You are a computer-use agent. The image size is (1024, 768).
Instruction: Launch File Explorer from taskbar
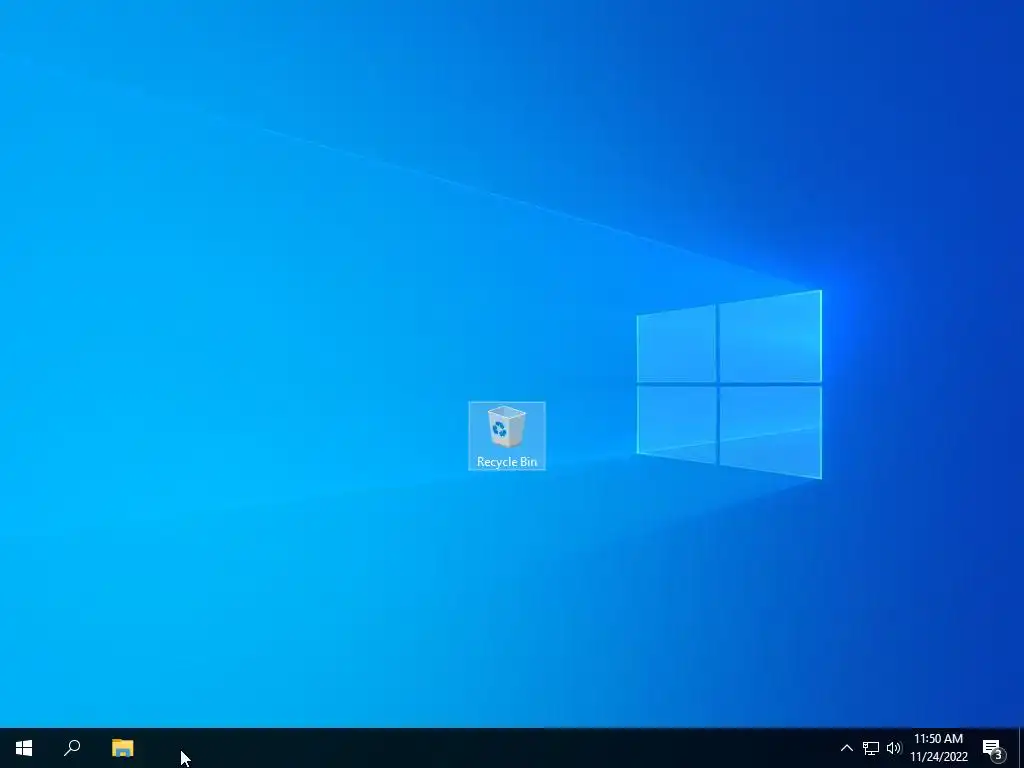(123, 748)
